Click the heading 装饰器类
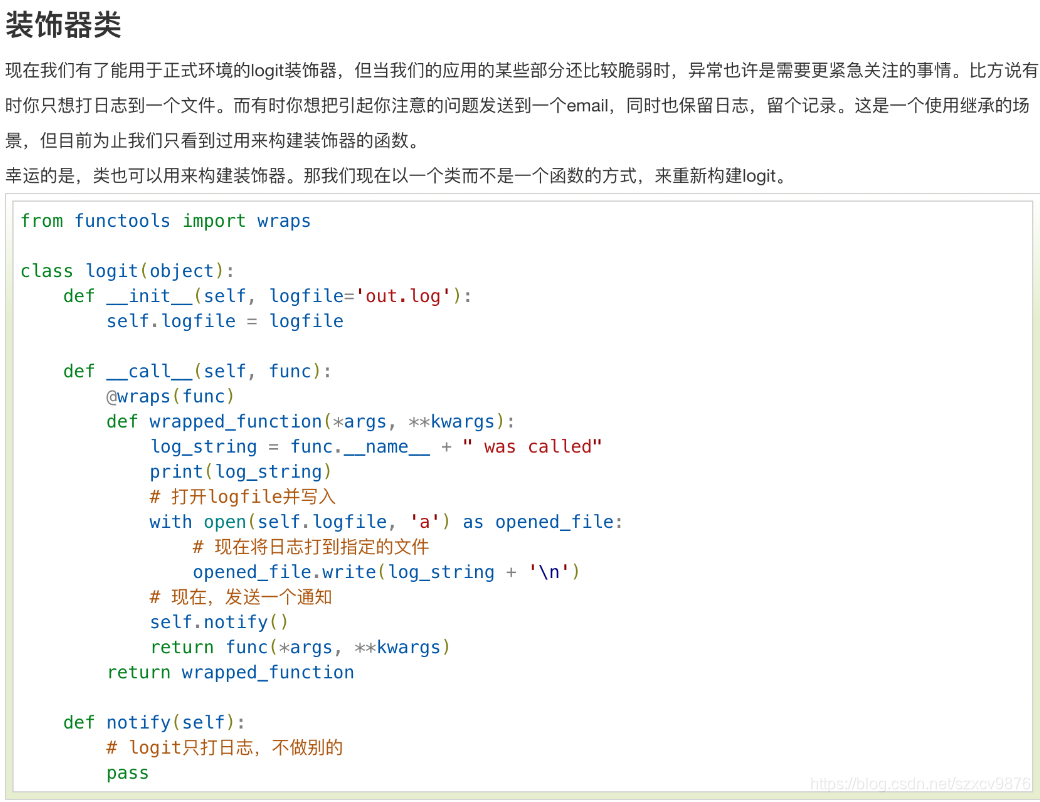Screen dimensions: 1040x802 coord(63,25)
